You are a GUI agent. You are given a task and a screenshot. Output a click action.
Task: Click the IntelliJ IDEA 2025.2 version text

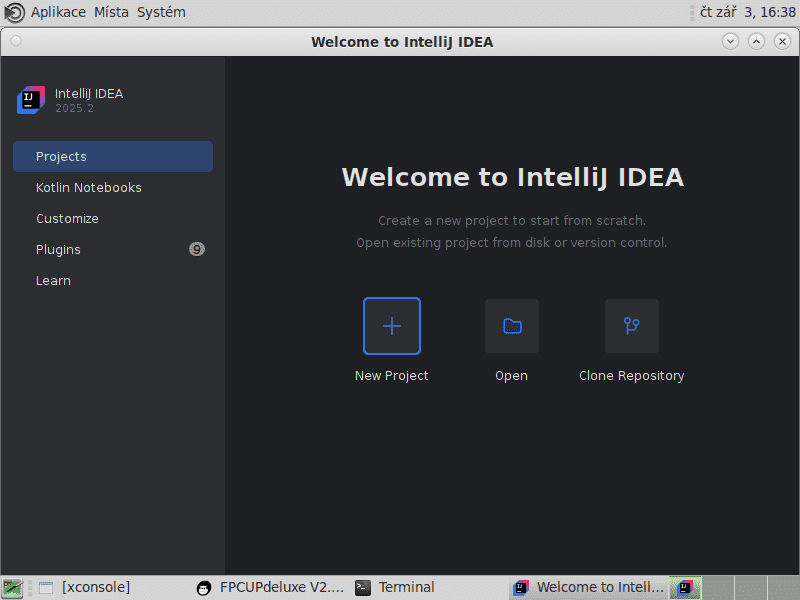tap(74, 109)
